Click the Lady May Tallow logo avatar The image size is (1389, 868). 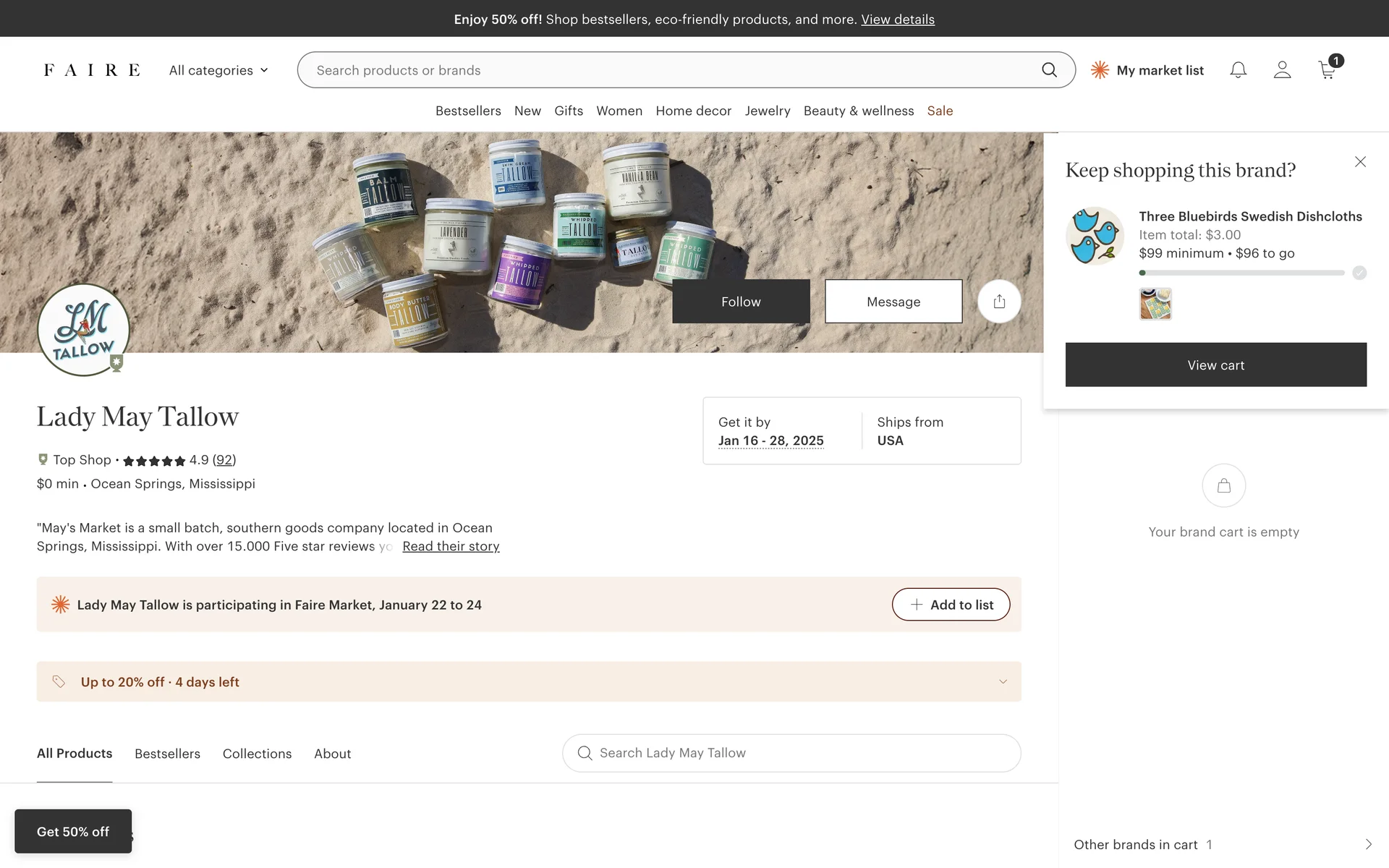point(83,330)
